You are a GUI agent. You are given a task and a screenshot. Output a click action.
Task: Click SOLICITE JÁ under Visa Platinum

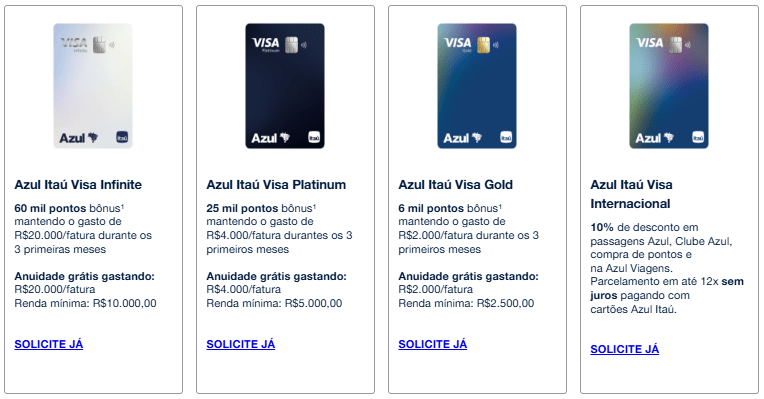[241, 344]
